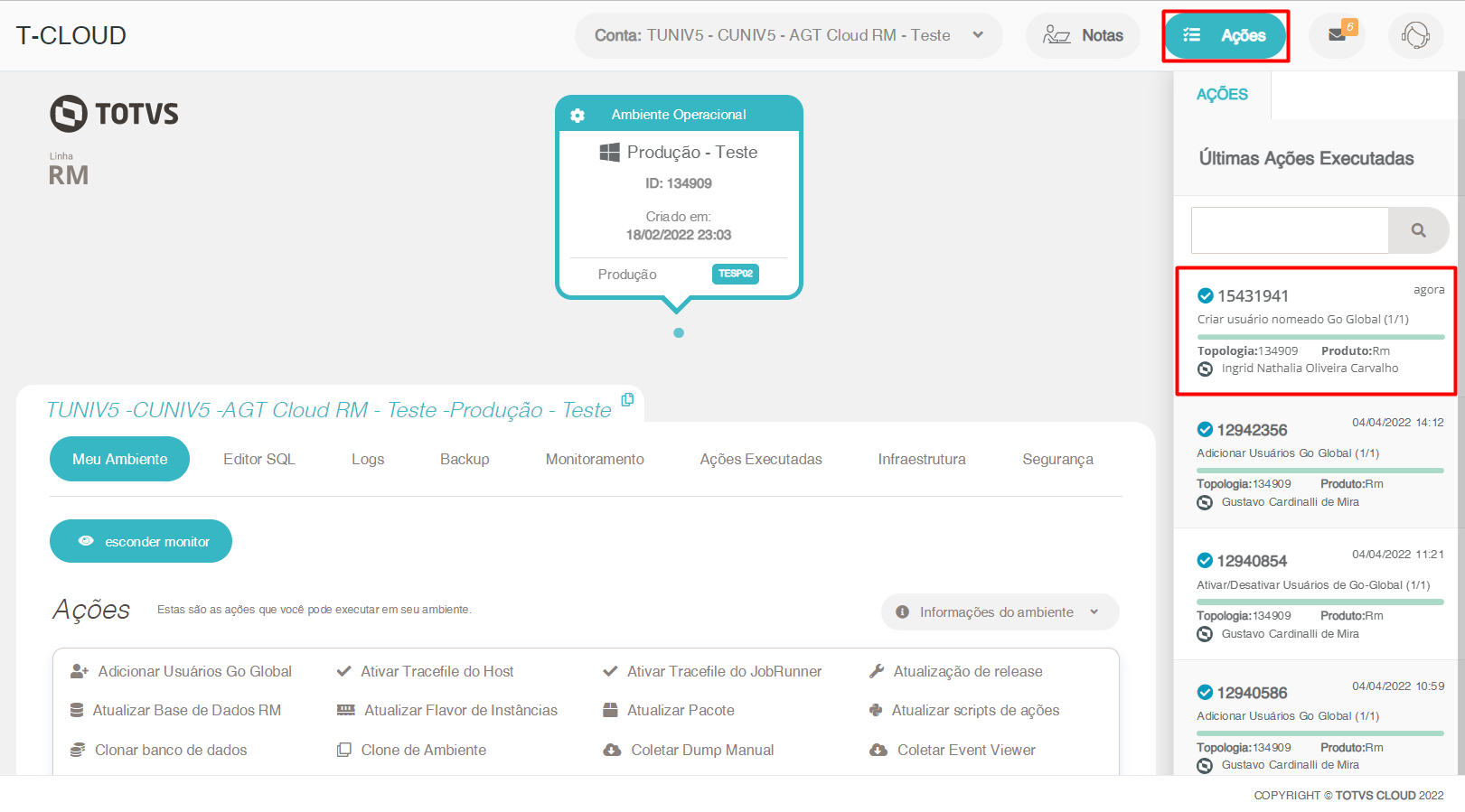
Task: Click the box icon for Atualizar Pacote
Action: [x=610, y=710]
